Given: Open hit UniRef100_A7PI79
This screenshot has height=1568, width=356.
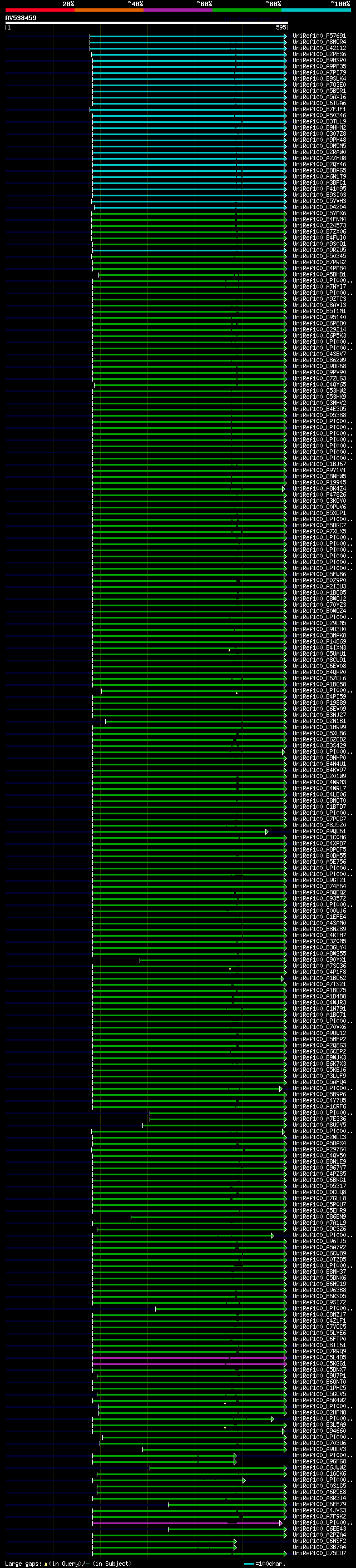Looking at the screenshot, I should click(319, 72).
